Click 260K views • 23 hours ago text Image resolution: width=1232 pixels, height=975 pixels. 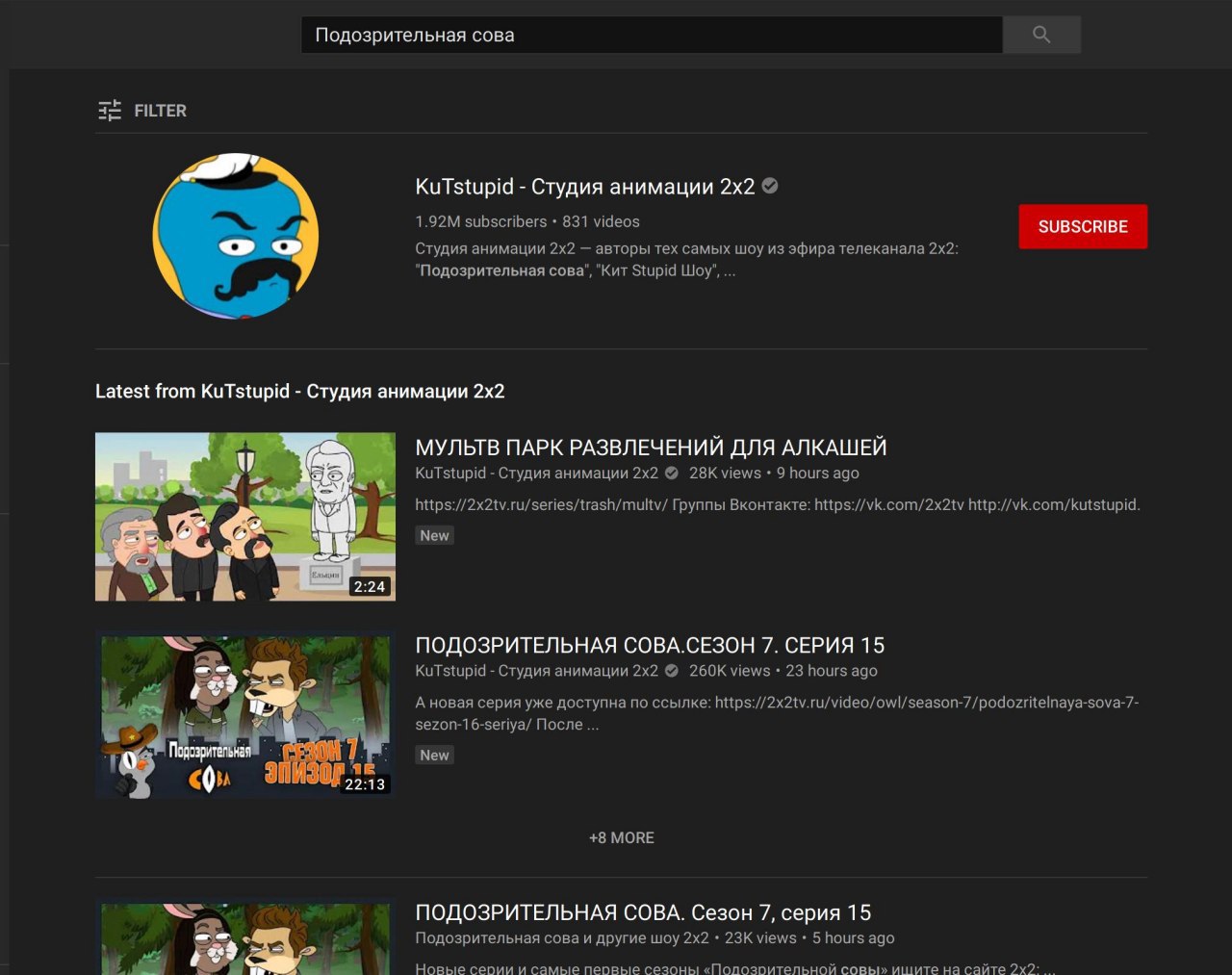coord(783,671)
